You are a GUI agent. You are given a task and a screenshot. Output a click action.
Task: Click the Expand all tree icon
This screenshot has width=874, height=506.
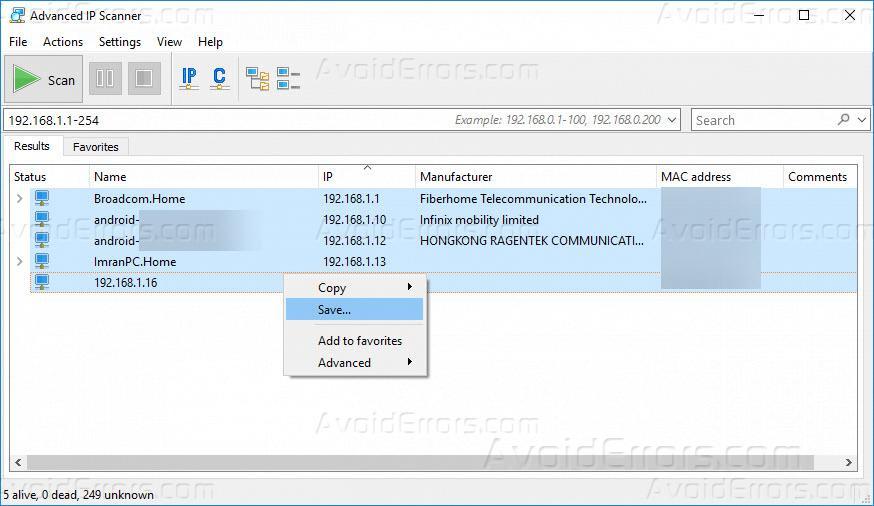(258, 78)
